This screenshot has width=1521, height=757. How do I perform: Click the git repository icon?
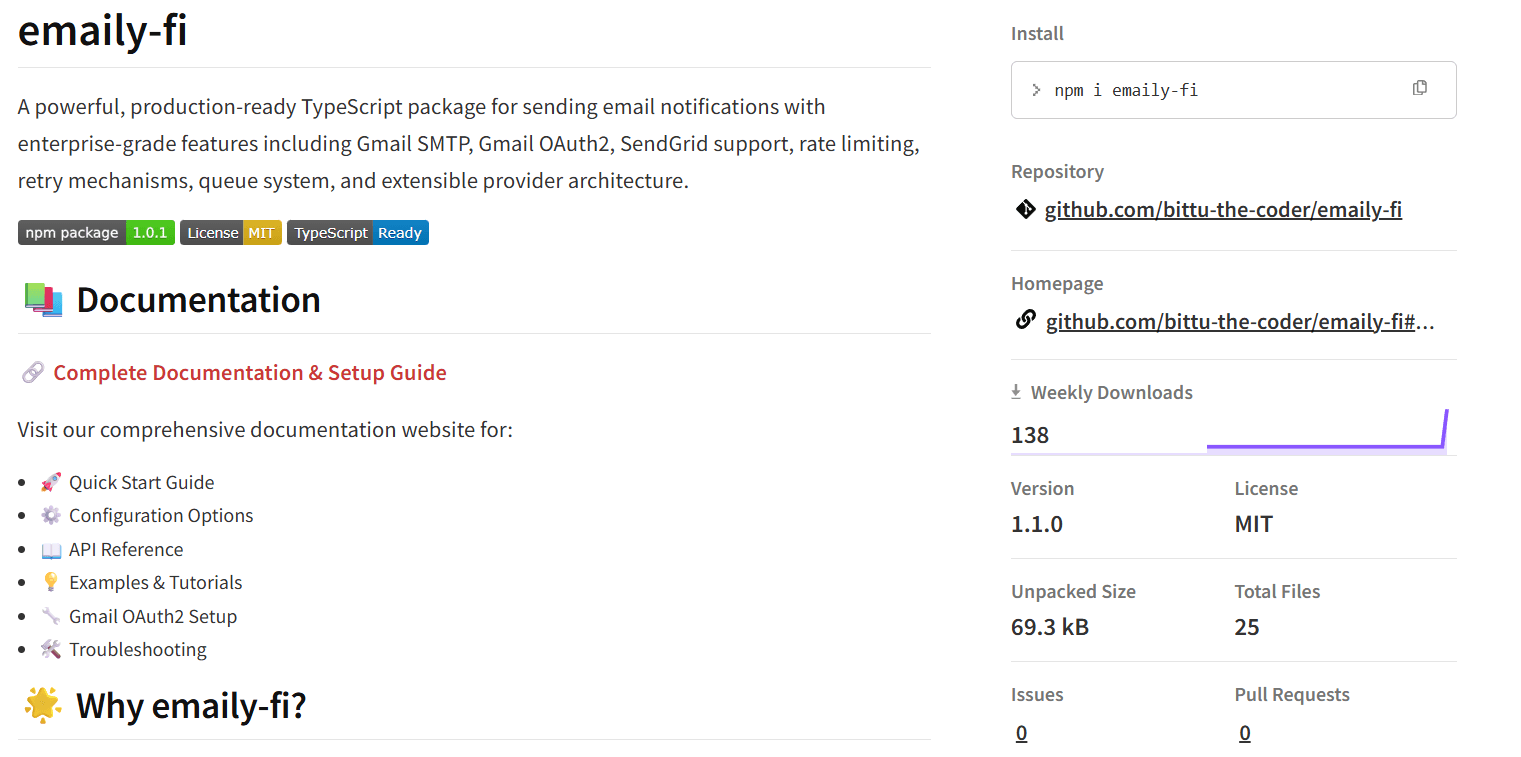pos(1025,210)
